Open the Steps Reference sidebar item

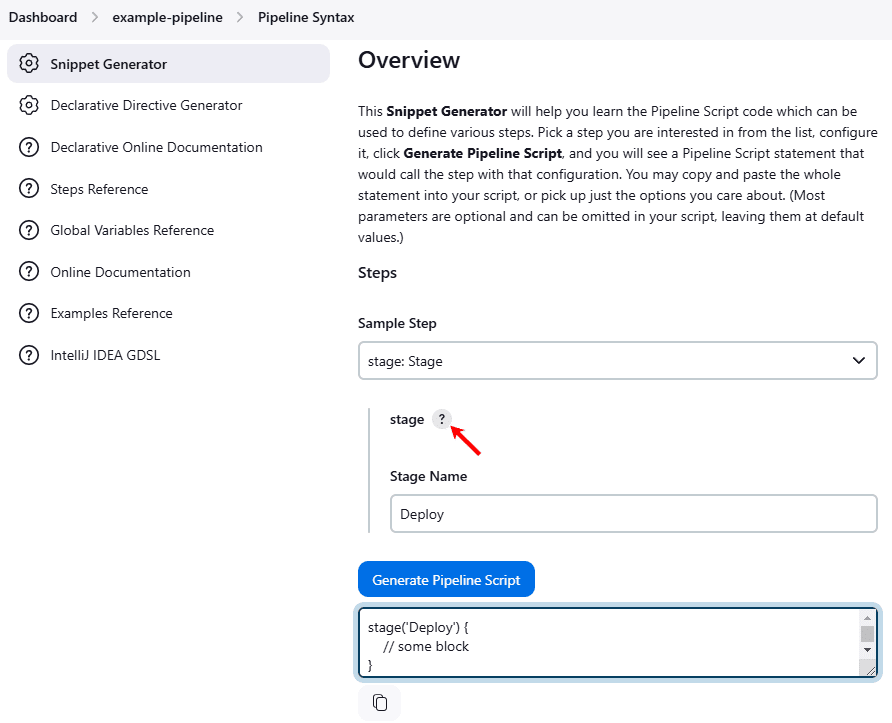click(x=99, y=190)
